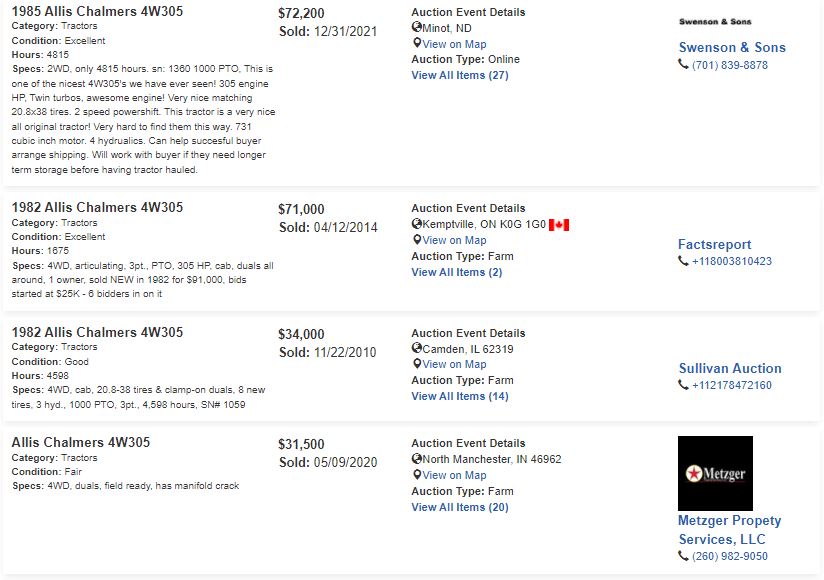824x580 pixels.
Task: Open View All Items (14) link
Action: click(460, 396)
